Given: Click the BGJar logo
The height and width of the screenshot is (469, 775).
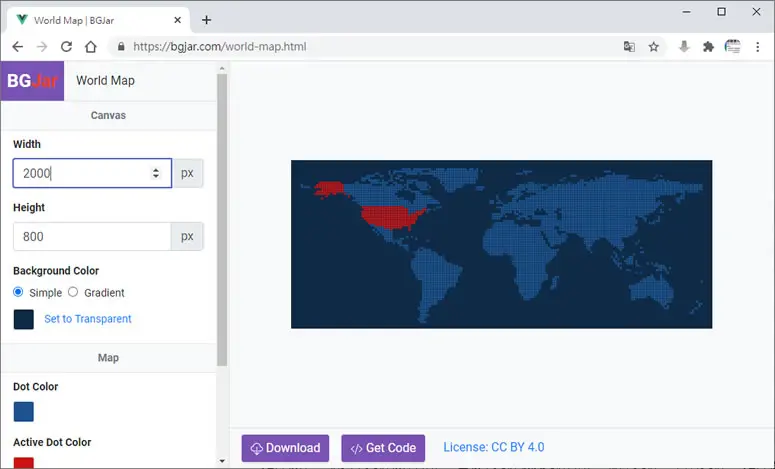Looking at the screenshot, I should point(33,81).
